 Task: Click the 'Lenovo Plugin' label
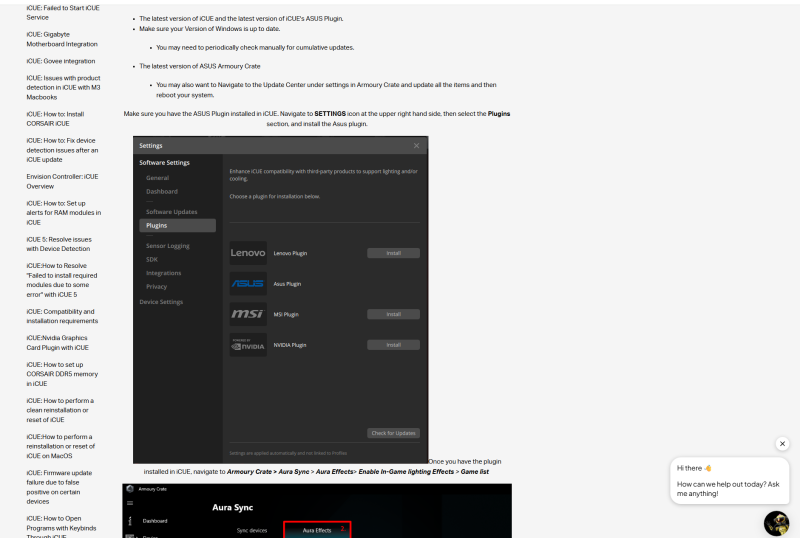(290, 253)
